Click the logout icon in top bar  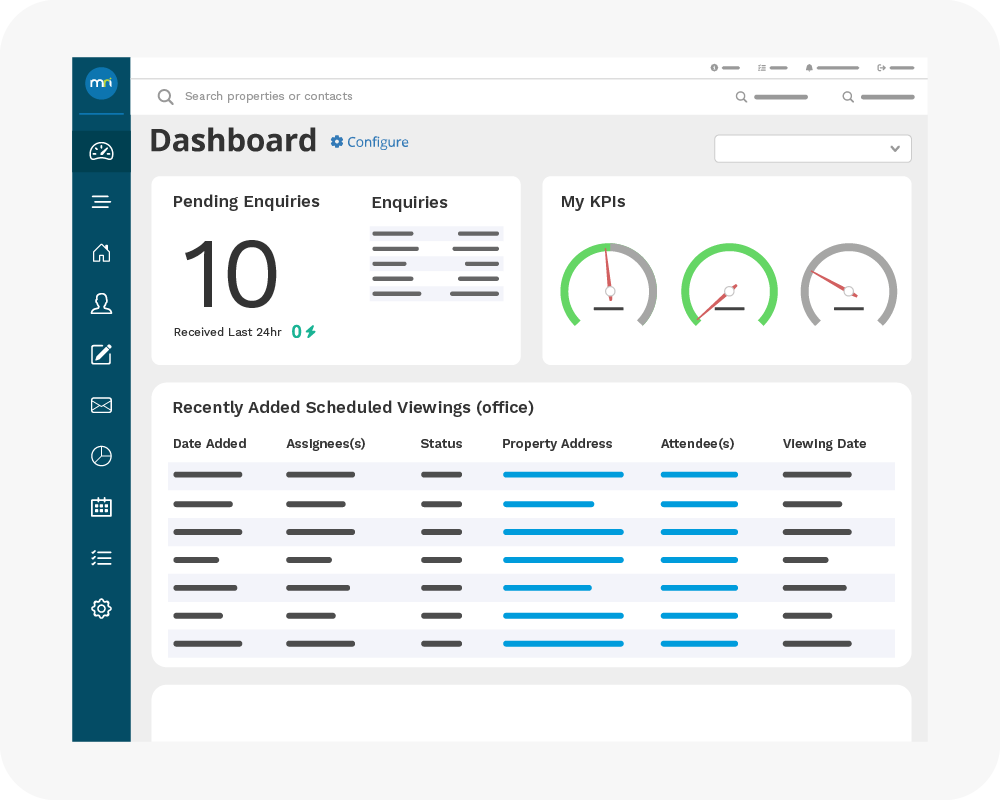(882, 68)
